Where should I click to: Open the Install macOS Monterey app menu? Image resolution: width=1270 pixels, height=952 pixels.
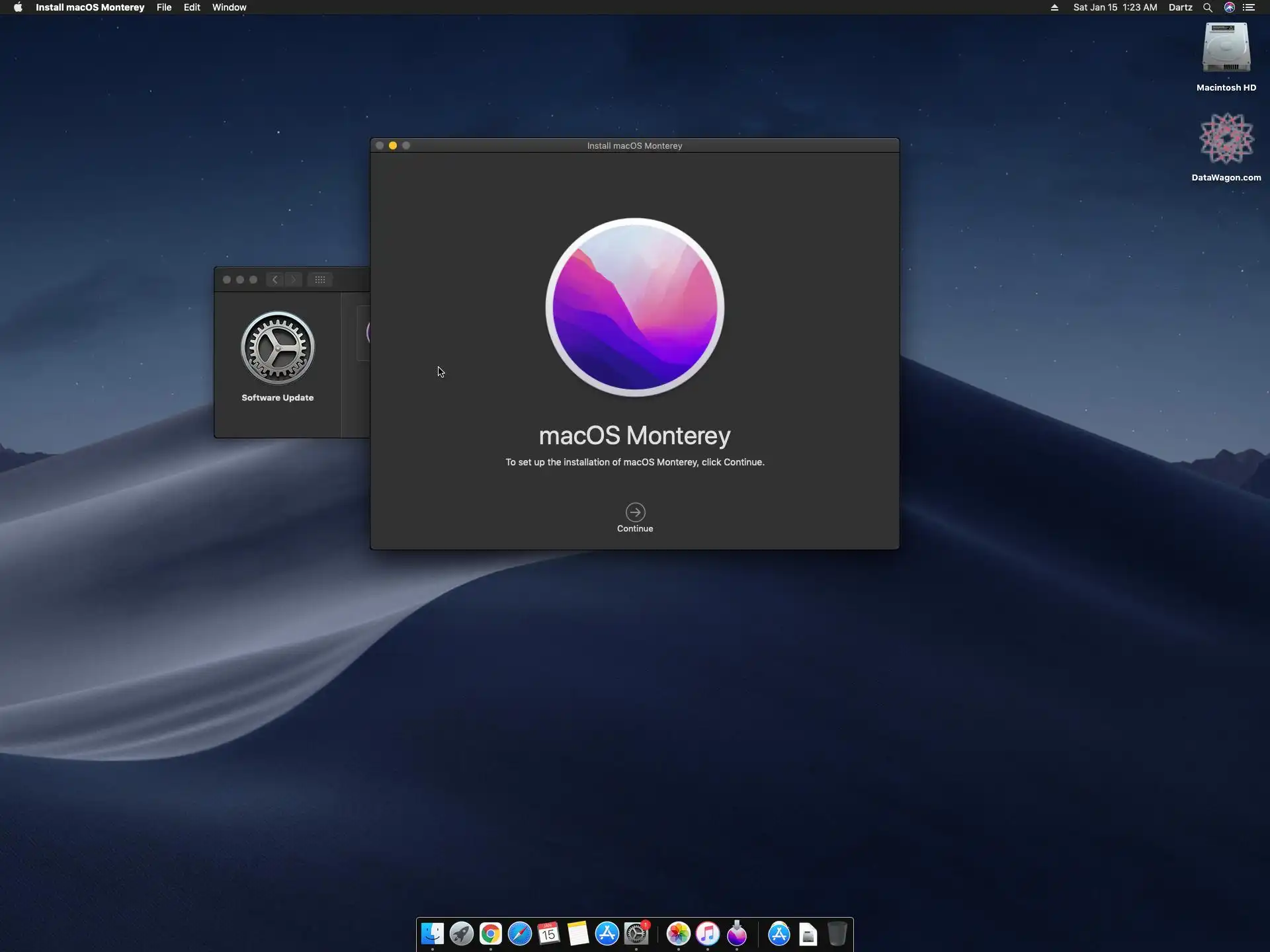pos(90,7)
